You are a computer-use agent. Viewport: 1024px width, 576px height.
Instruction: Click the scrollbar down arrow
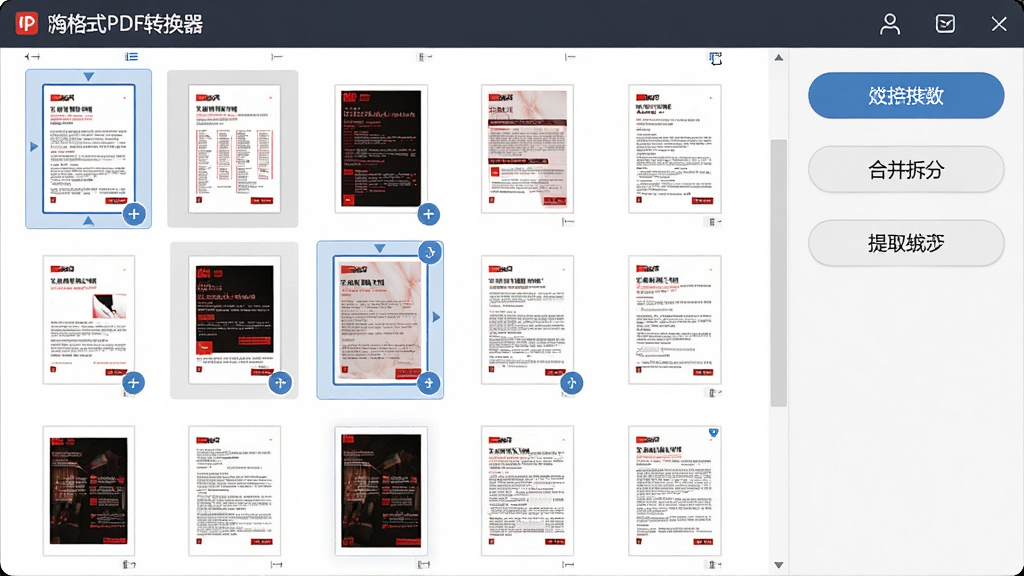coord(778,565)
